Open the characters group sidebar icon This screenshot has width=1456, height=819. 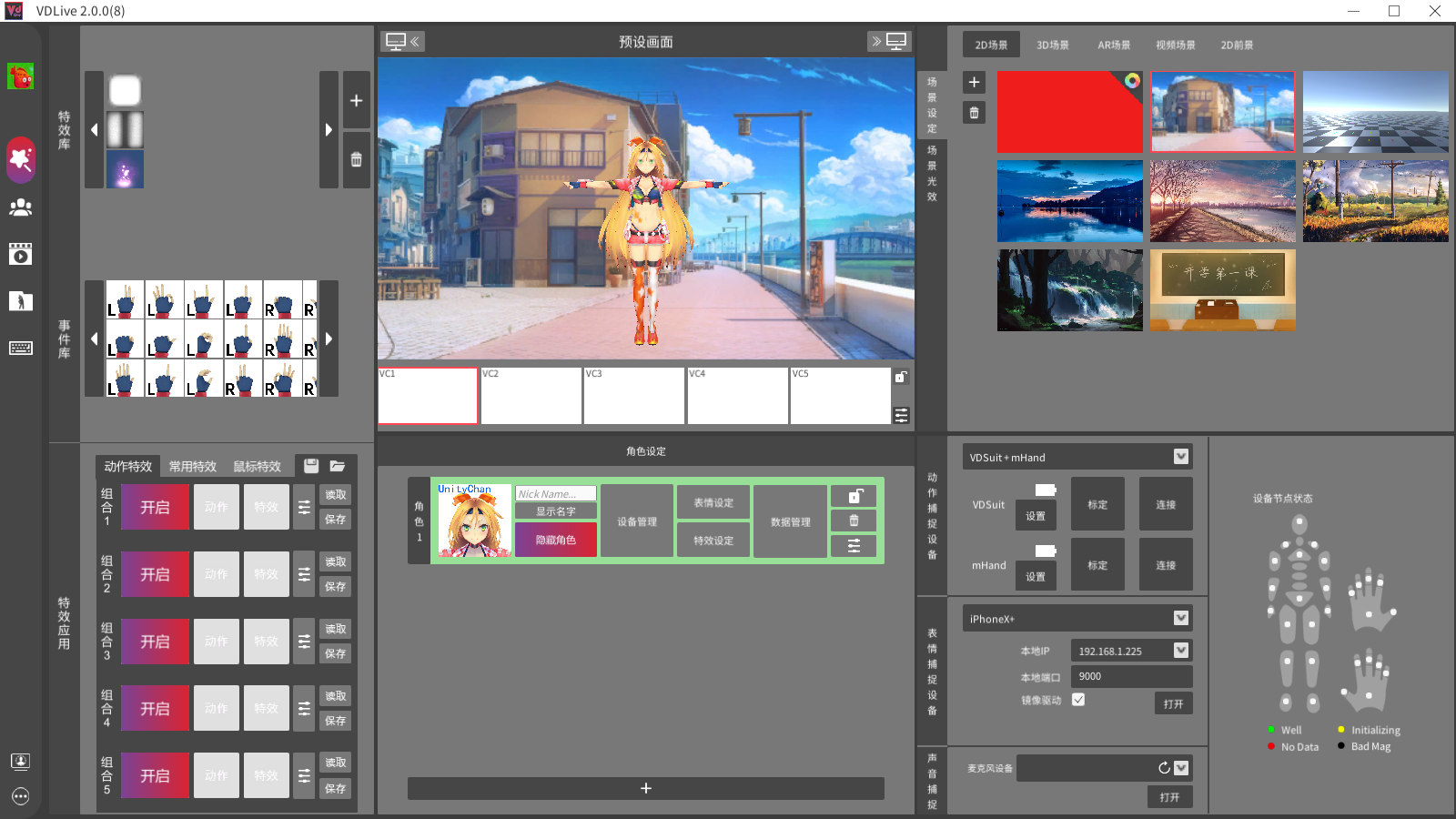pos(21,207)
